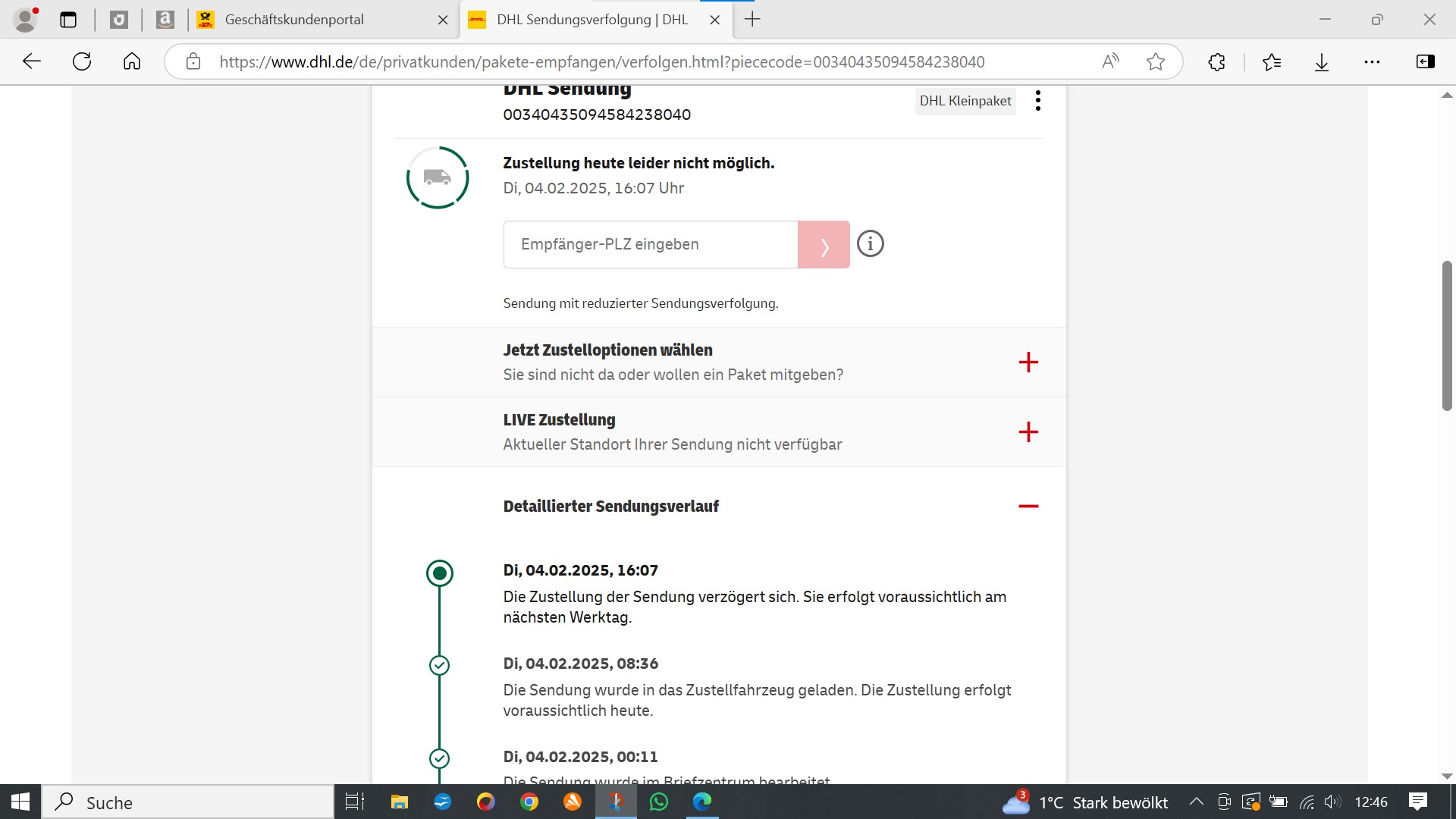
Task: Open browser extensions menu
Action: tap(1217, 61)
